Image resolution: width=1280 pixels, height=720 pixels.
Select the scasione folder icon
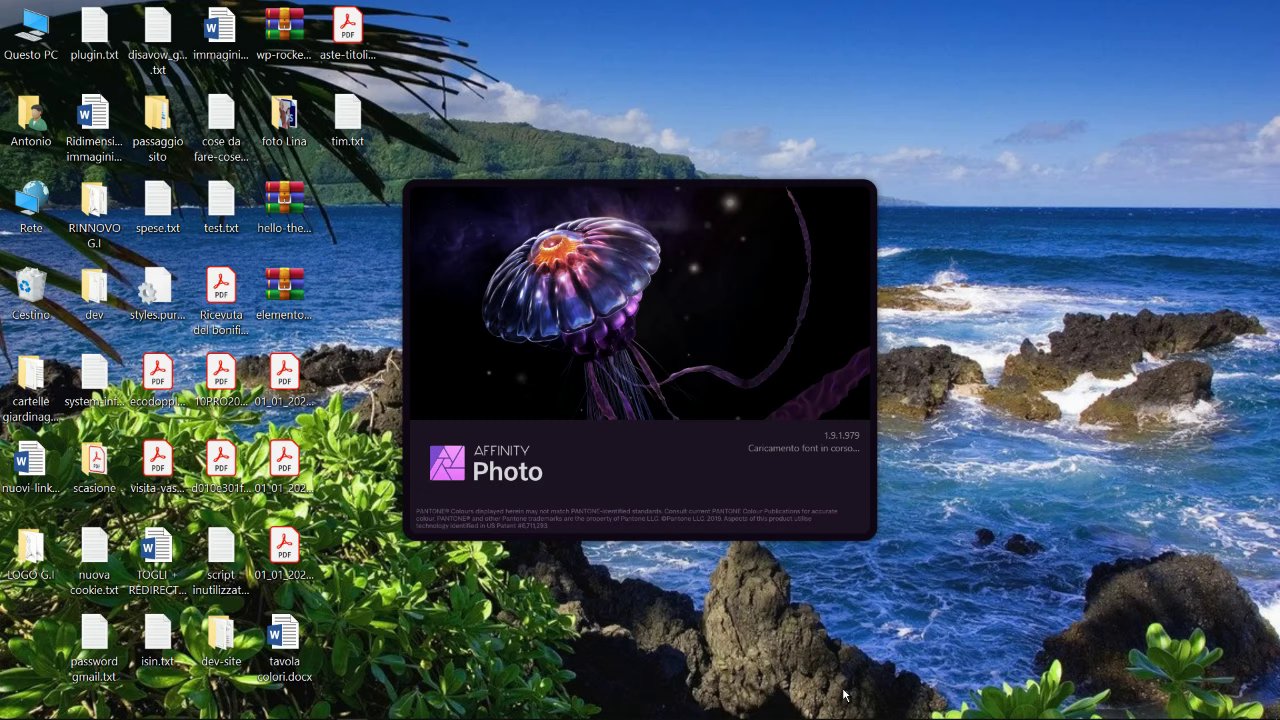pos(94,468)
